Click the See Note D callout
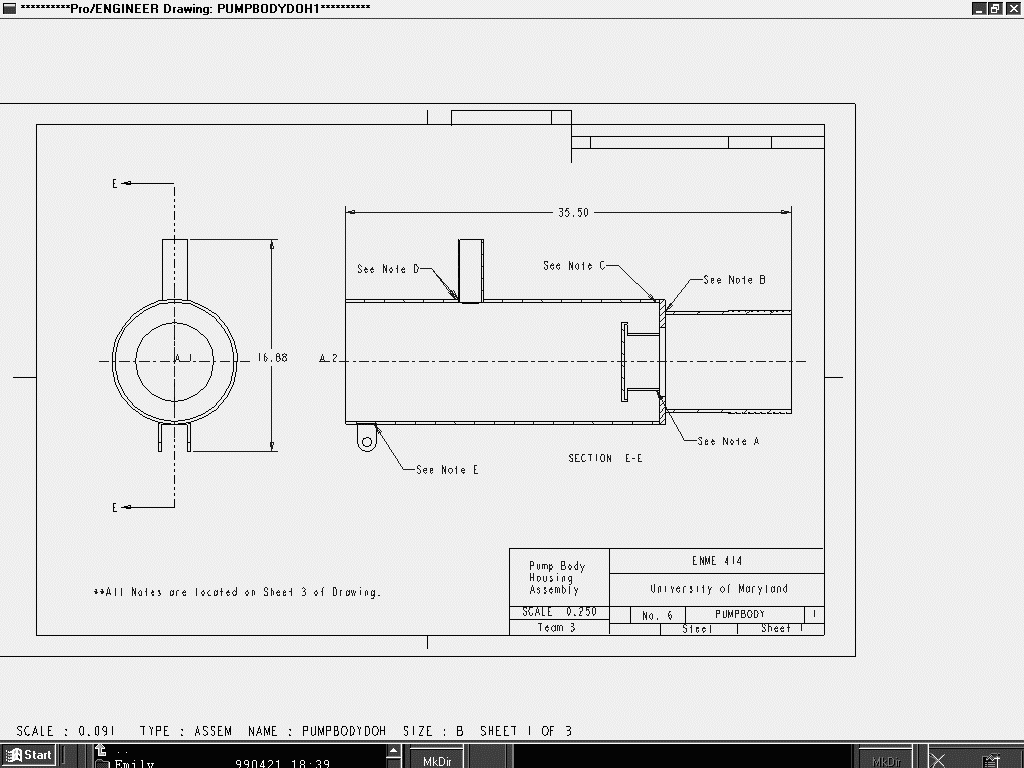The height and width of the screenshot is (768, 1024). pos(388,269)
